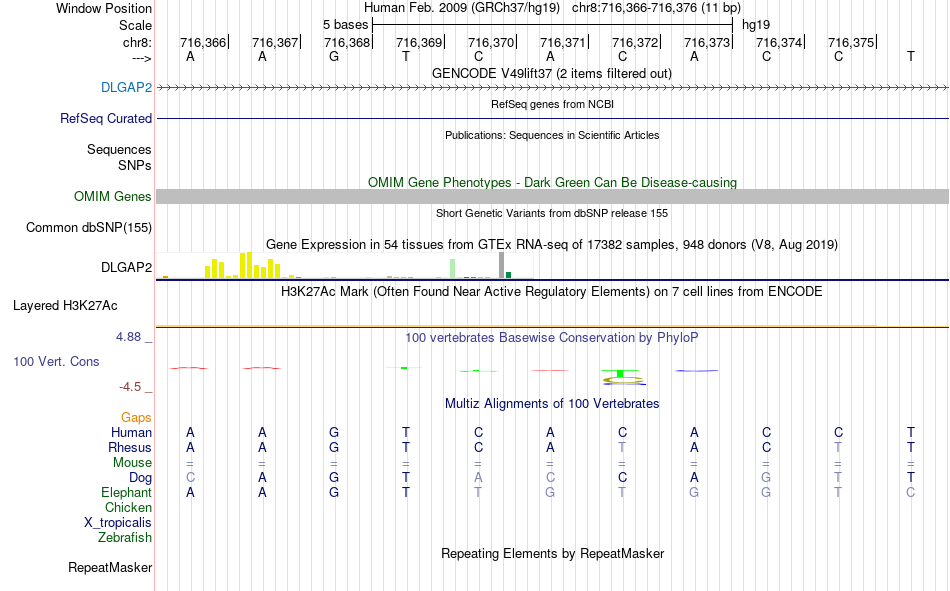950x591 pixels.
Task: Click the 716,366 ruler position
Action: point(203,42)
